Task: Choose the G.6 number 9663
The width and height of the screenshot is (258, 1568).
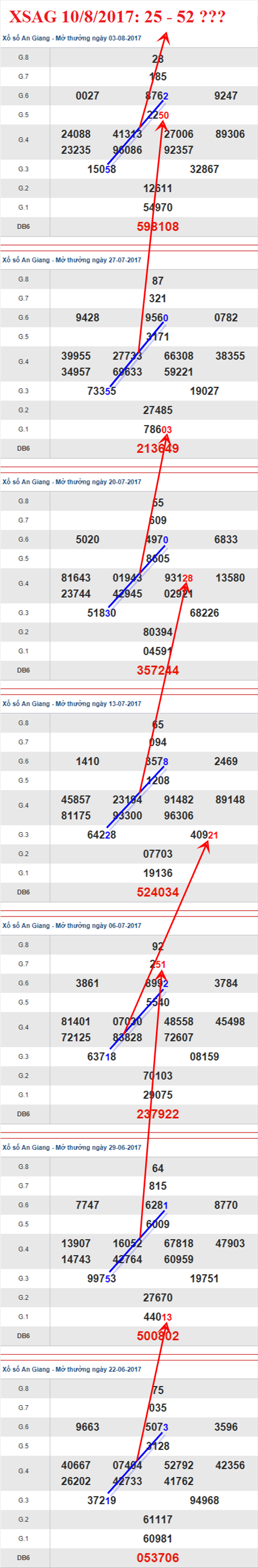Action: click(88, 1427)
